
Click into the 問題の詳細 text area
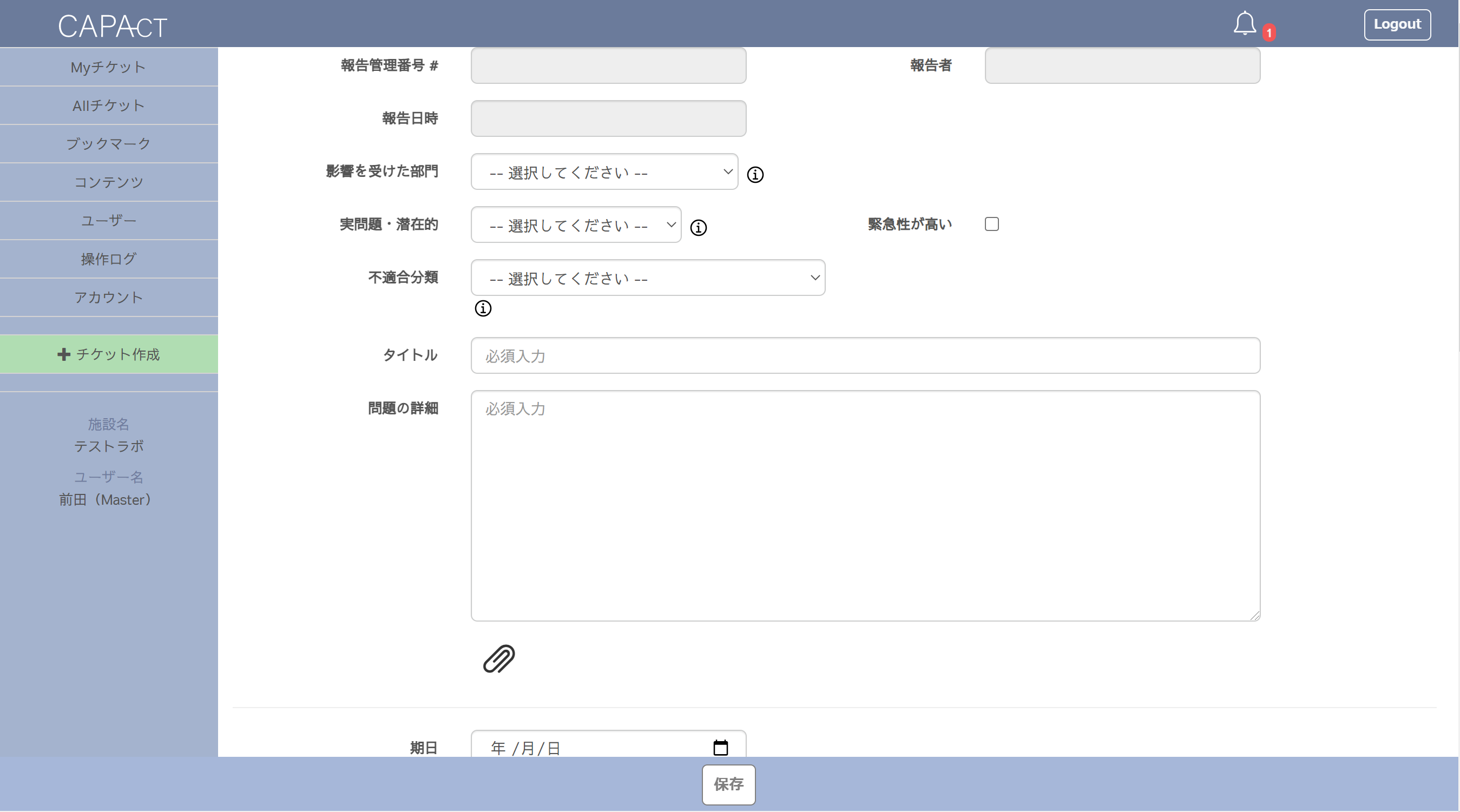(x=865, y=505)
